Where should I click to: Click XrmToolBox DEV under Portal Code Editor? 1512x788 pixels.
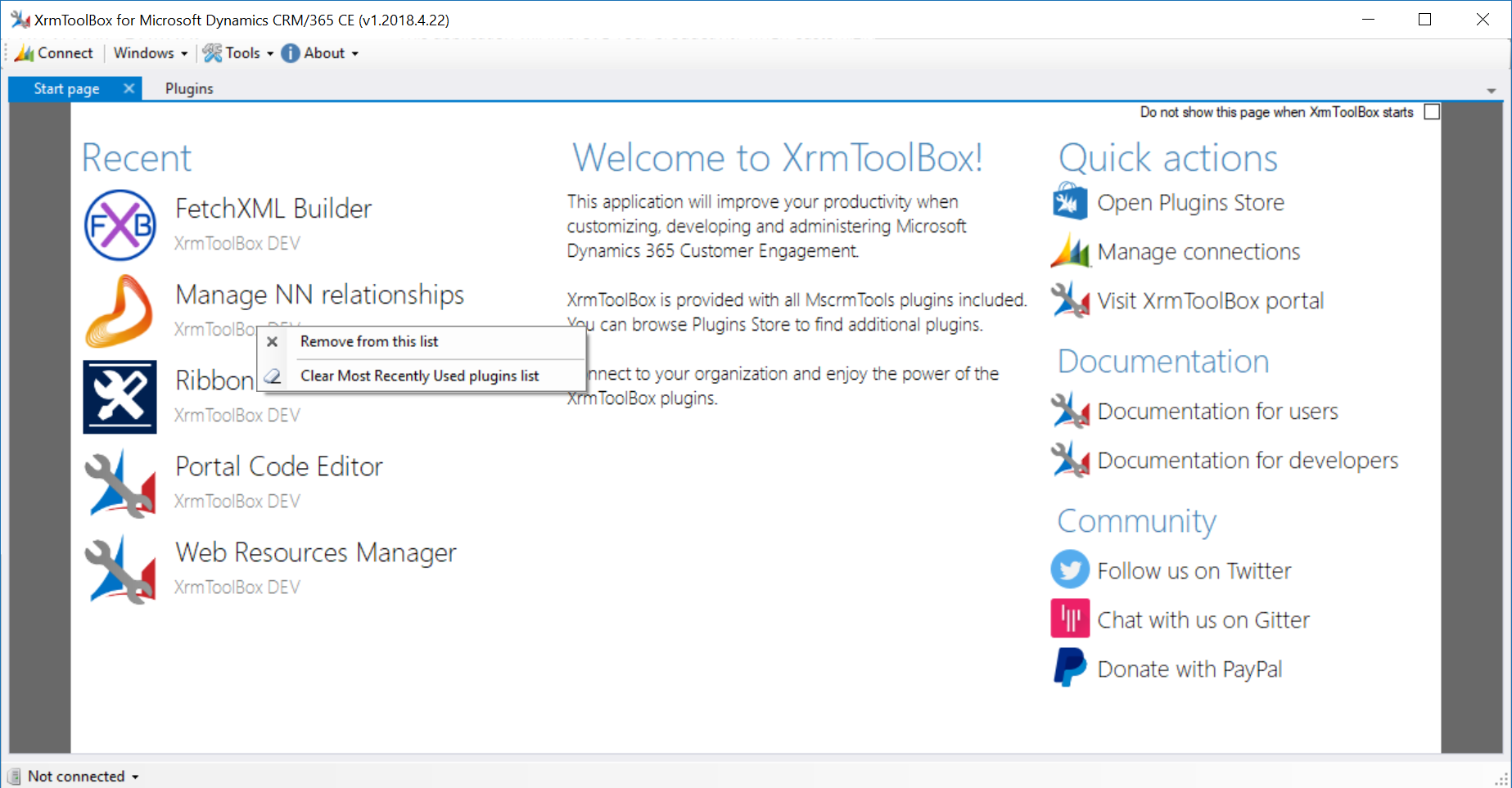(x=237, y=502)
